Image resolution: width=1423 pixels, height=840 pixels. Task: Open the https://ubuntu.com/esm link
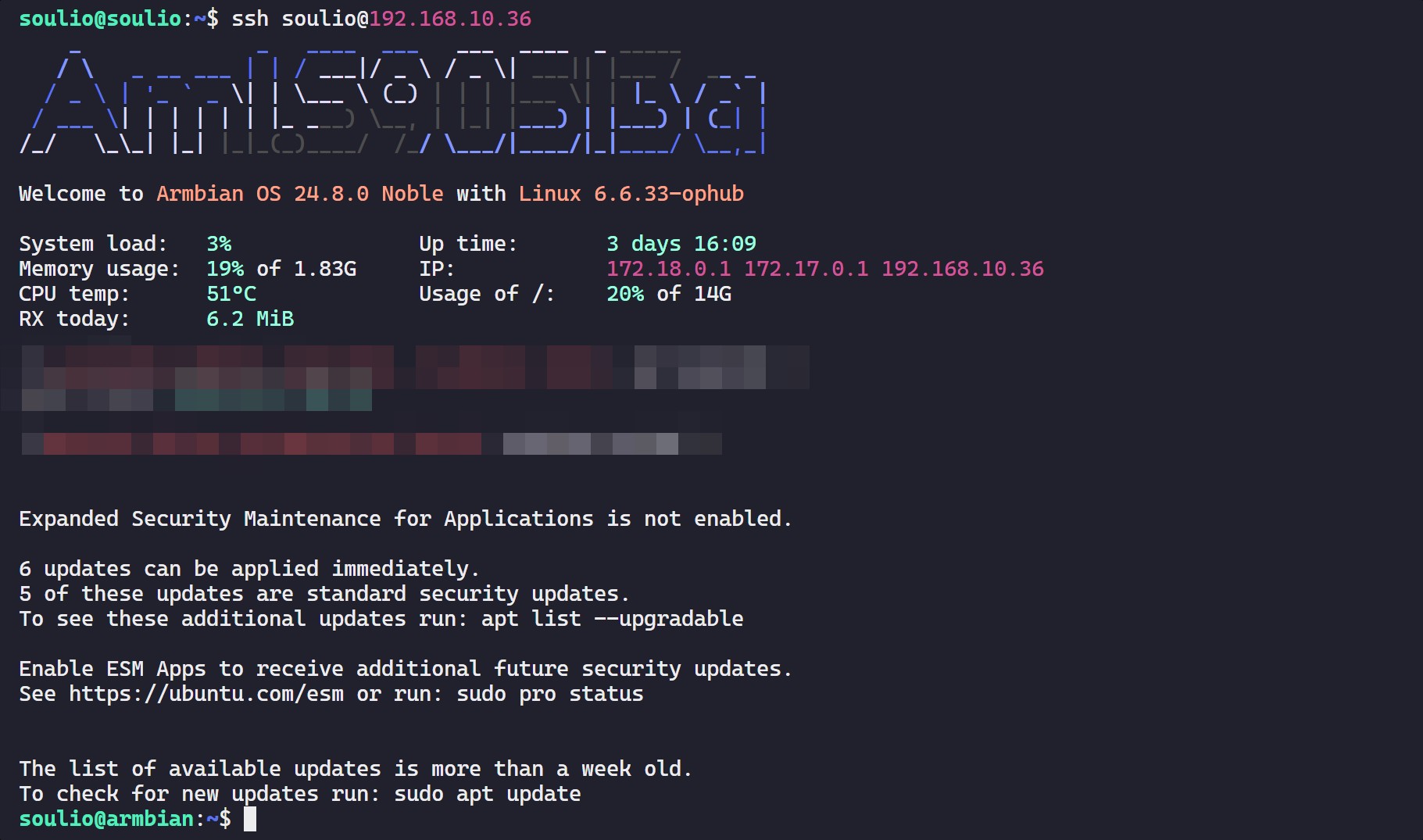[206, 694]
